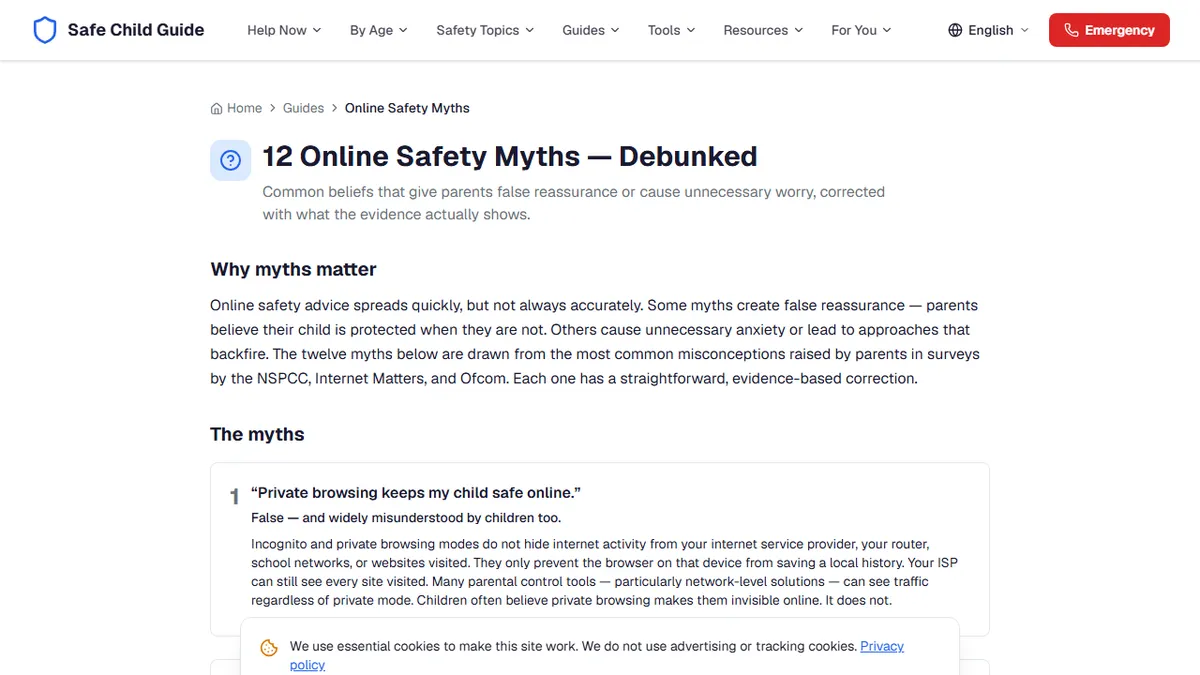Click the intro paragraph starting "Online safety advice"
This screenshot has height=675, width=1200.
point(595,342)
